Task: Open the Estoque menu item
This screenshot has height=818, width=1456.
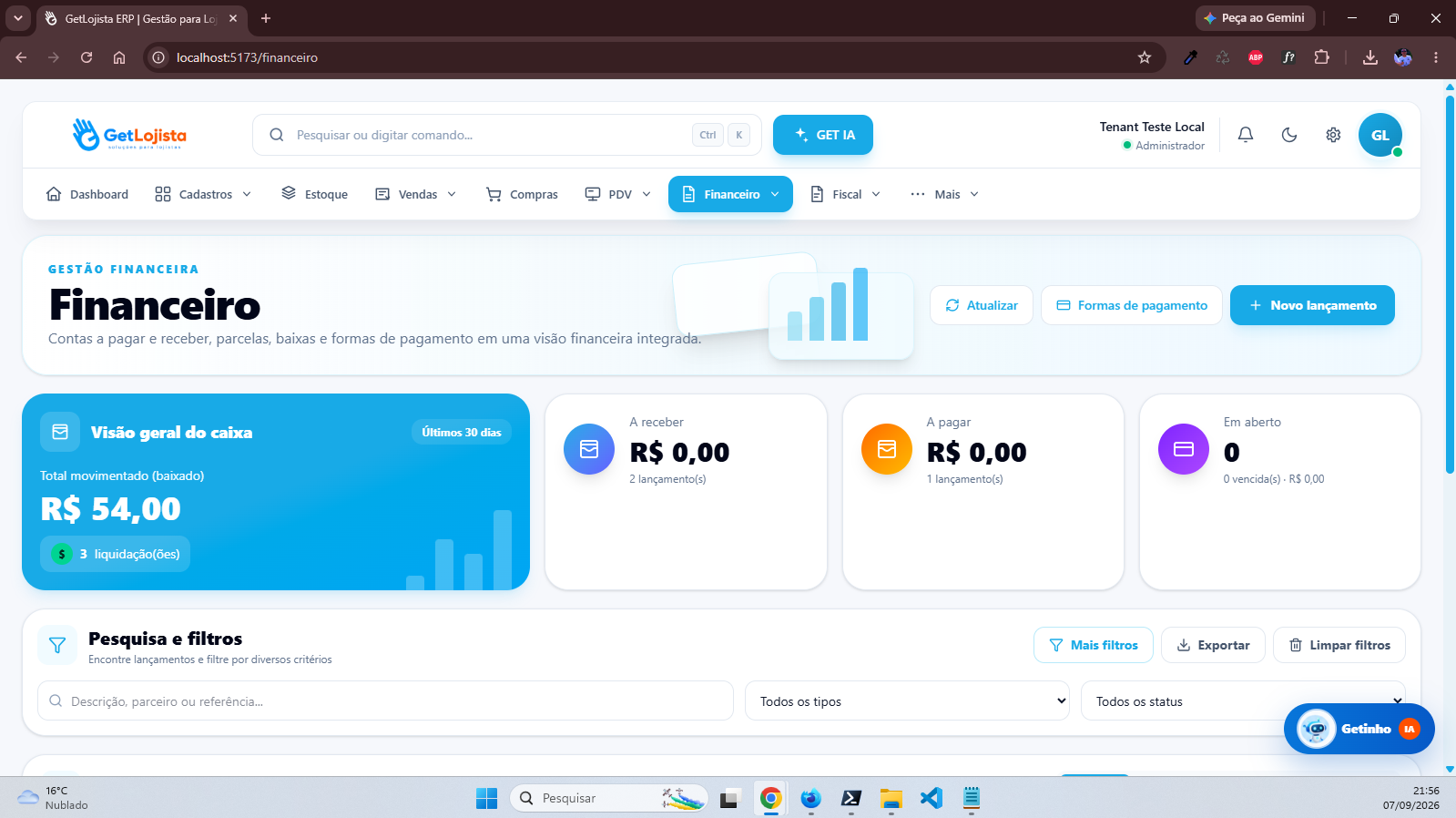Action: [315, 194]
